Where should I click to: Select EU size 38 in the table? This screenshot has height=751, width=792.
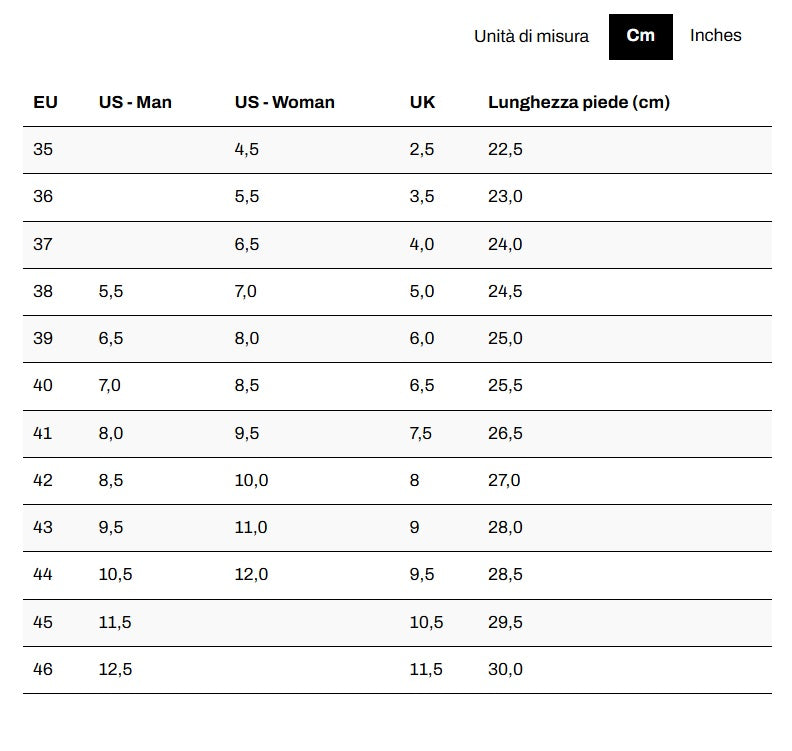43,292
